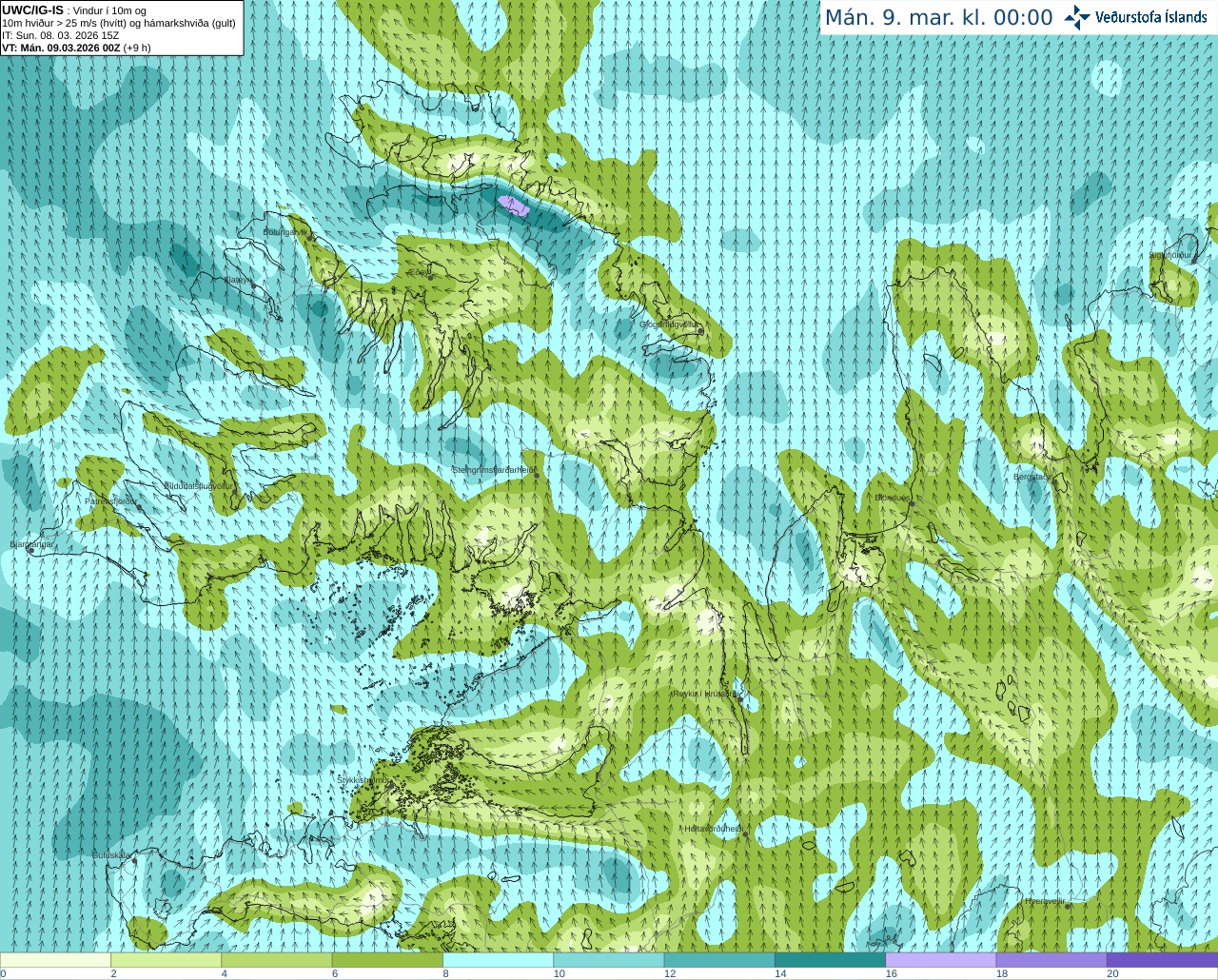Select the above 20 m/s violet legend swatch
The height and width of the screenshot is (980, 1218).
1162,960
